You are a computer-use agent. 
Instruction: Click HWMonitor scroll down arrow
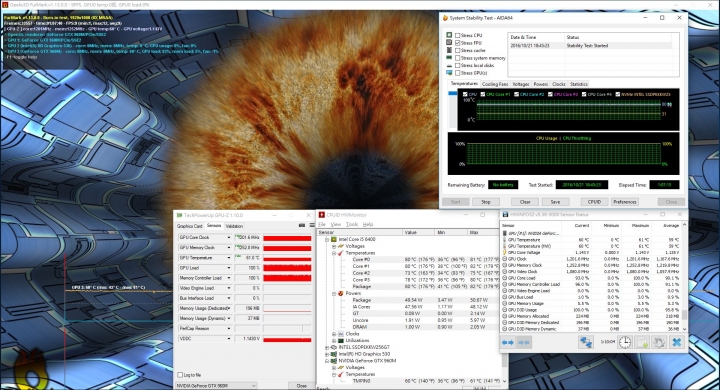pos(505,381)
